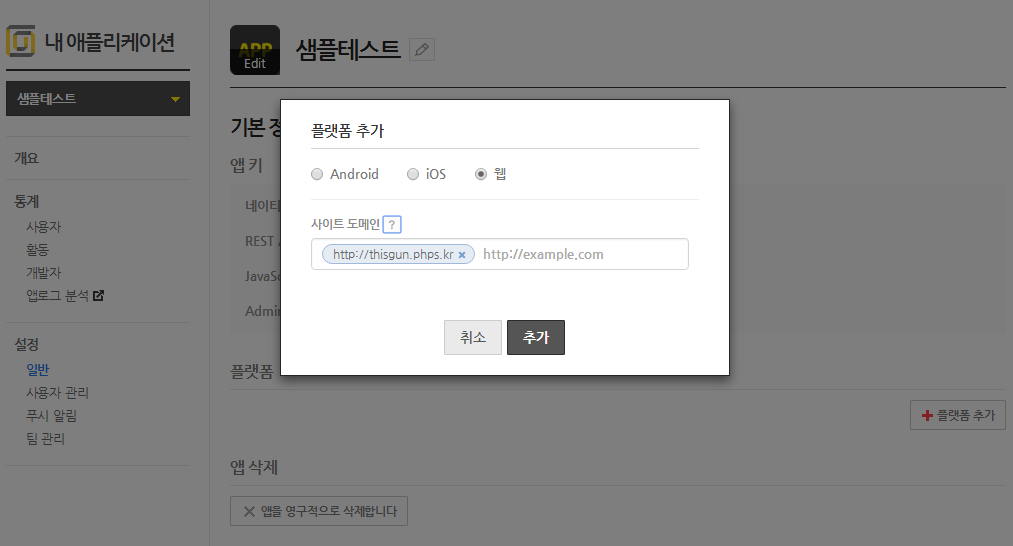
Task: Click the pencil icon next to 샘플테스트 title
Action: tap(422, 49)
